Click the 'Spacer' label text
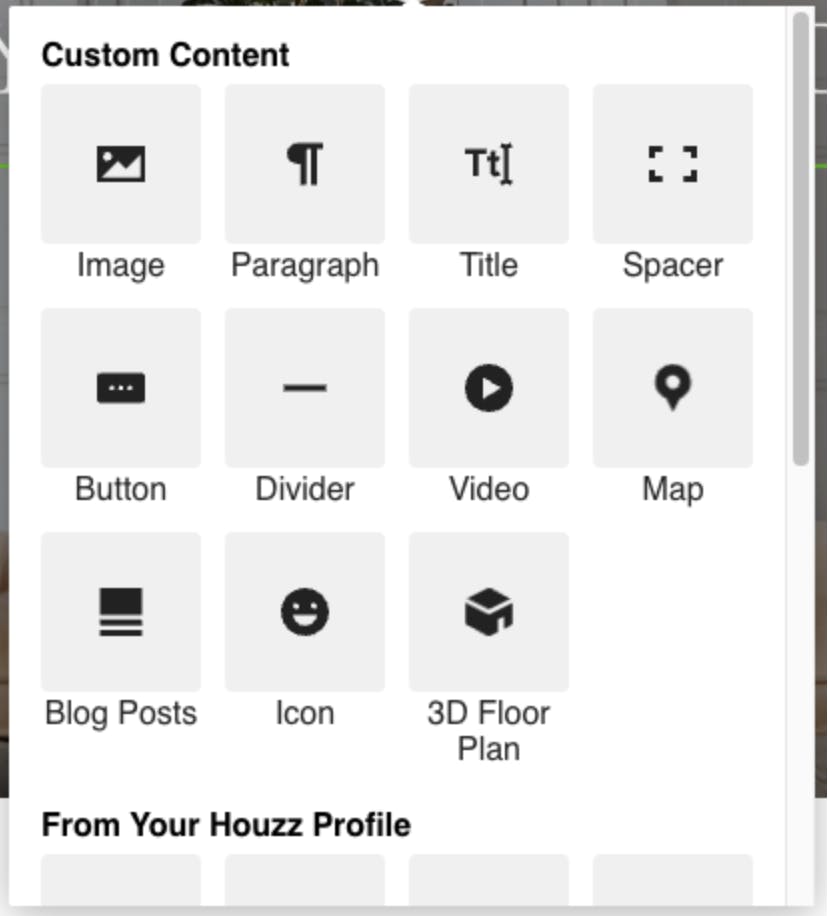This screenshot has height=916, width=828. 673,265
